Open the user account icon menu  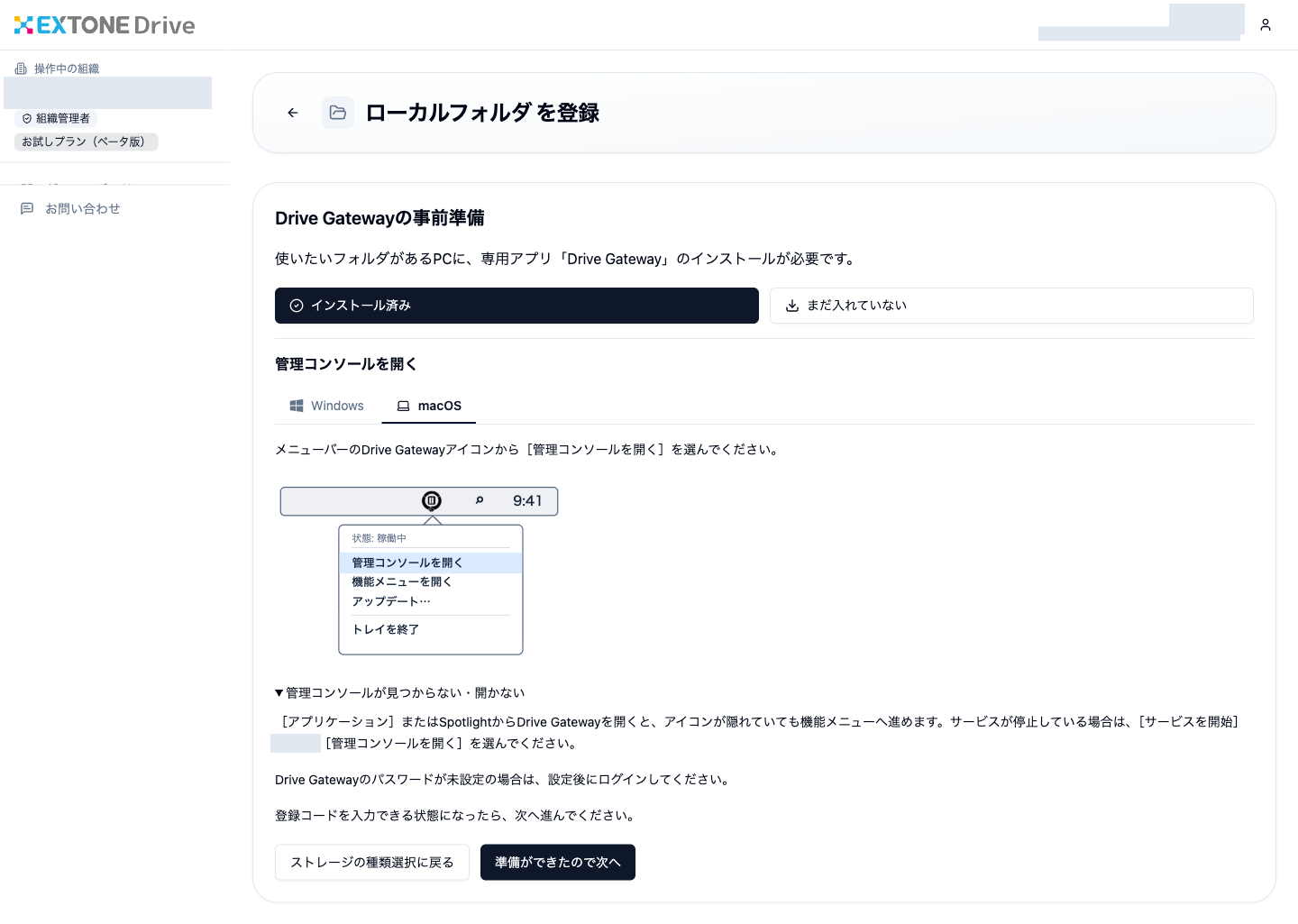(x=1266, y=25)
